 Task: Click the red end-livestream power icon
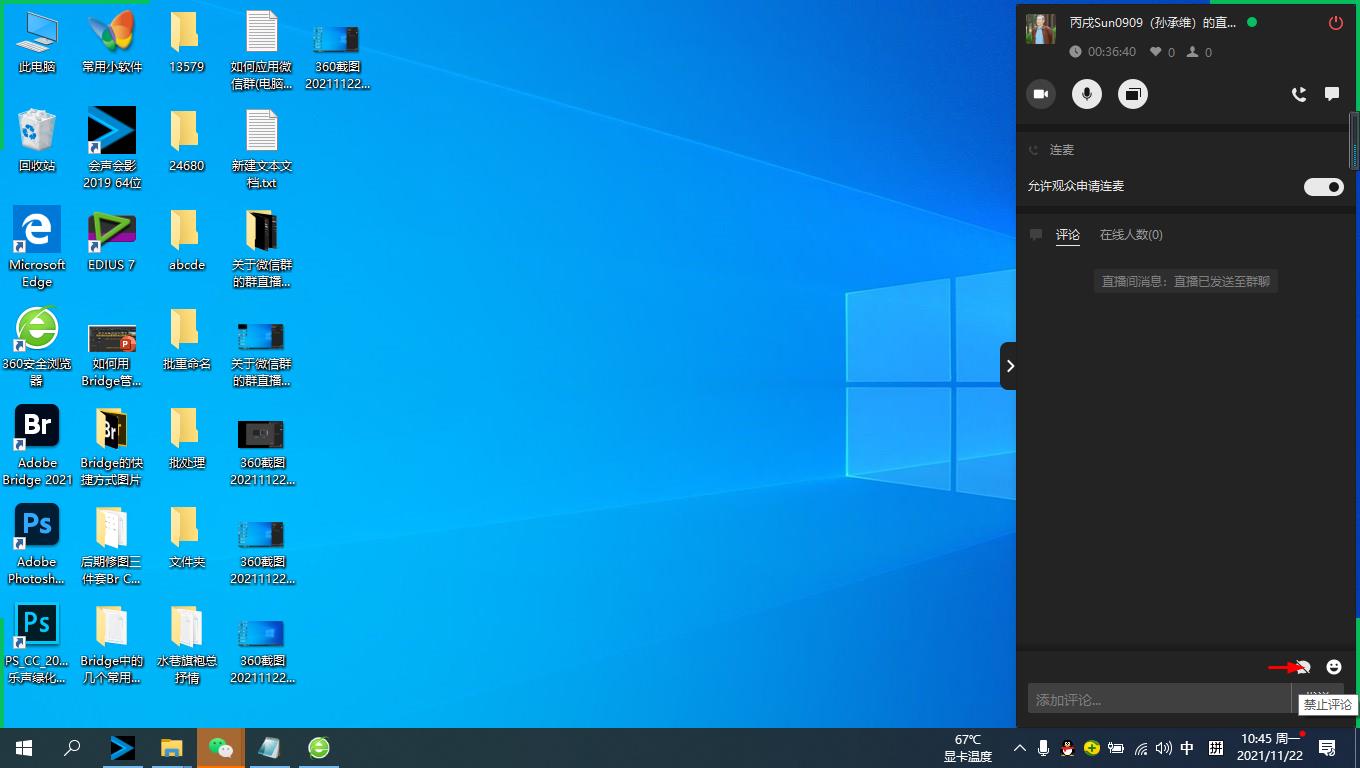[1335, 23]
